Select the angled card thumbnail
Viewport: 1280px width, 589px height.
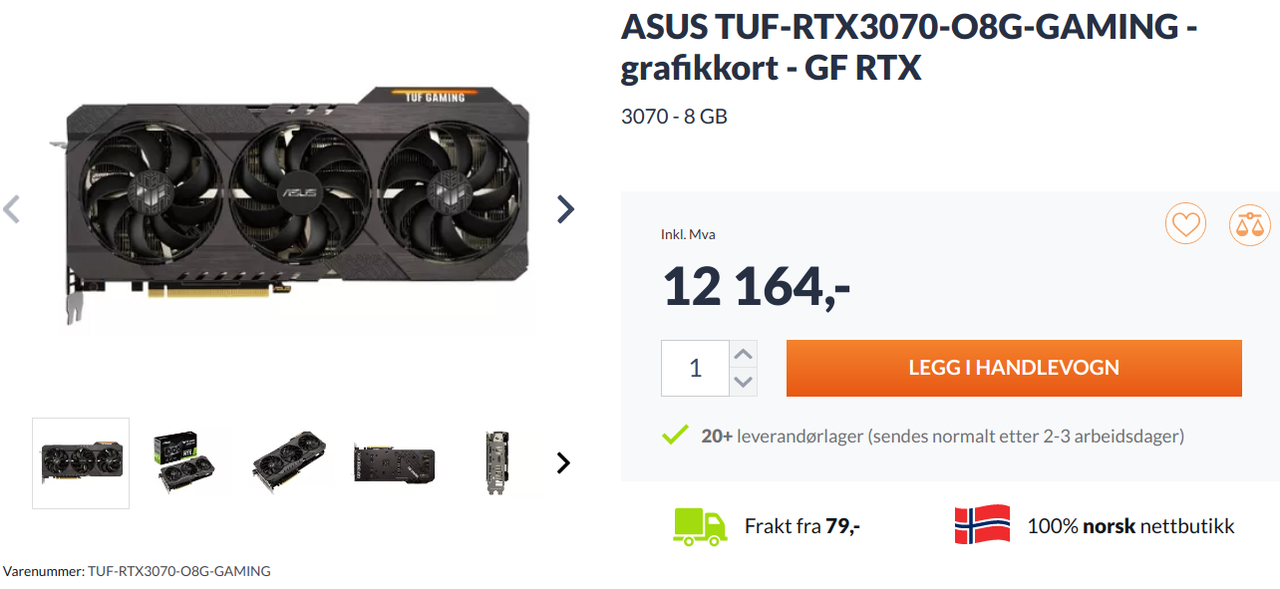tap(289, 463)
